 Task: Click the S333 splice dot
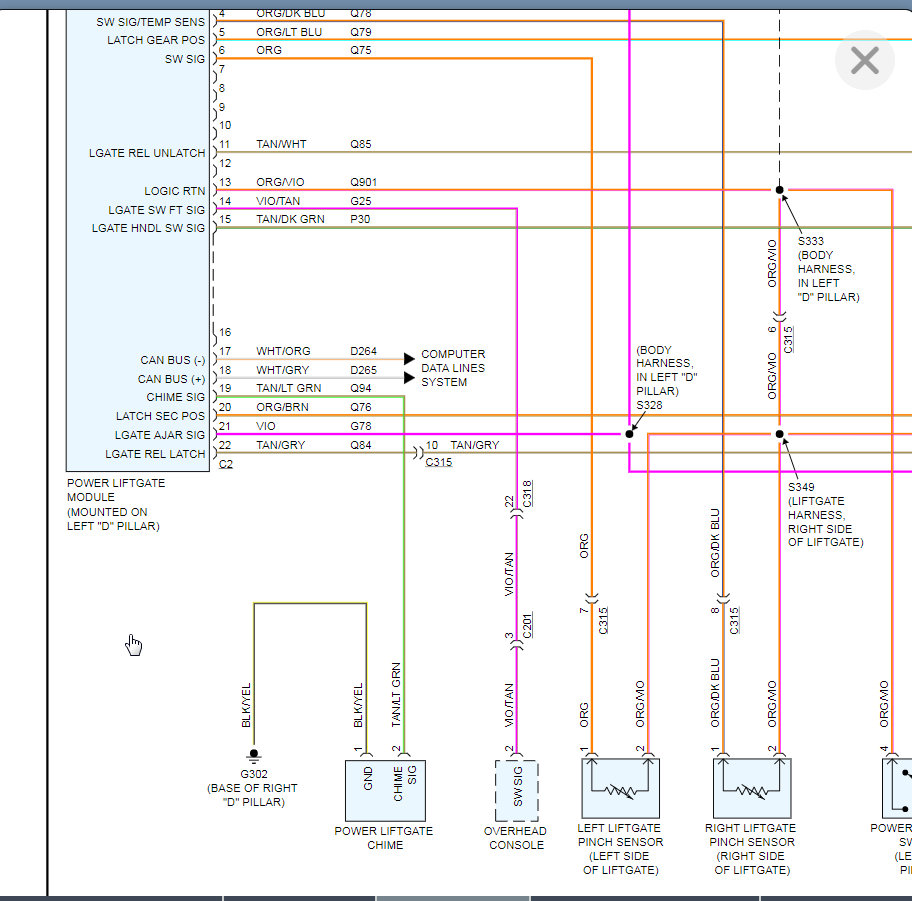779,190
